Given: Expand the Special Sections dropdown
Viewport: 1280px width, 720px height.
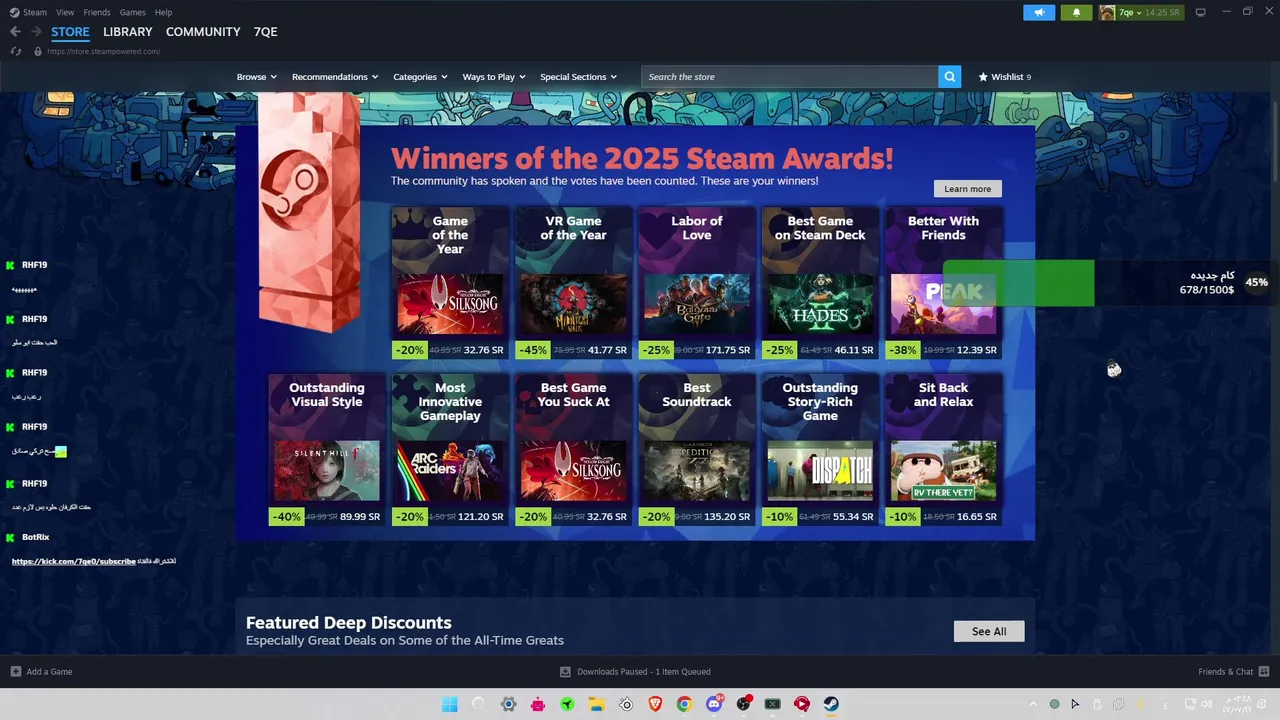Looking at the screenshot, I should coord(578,77).
